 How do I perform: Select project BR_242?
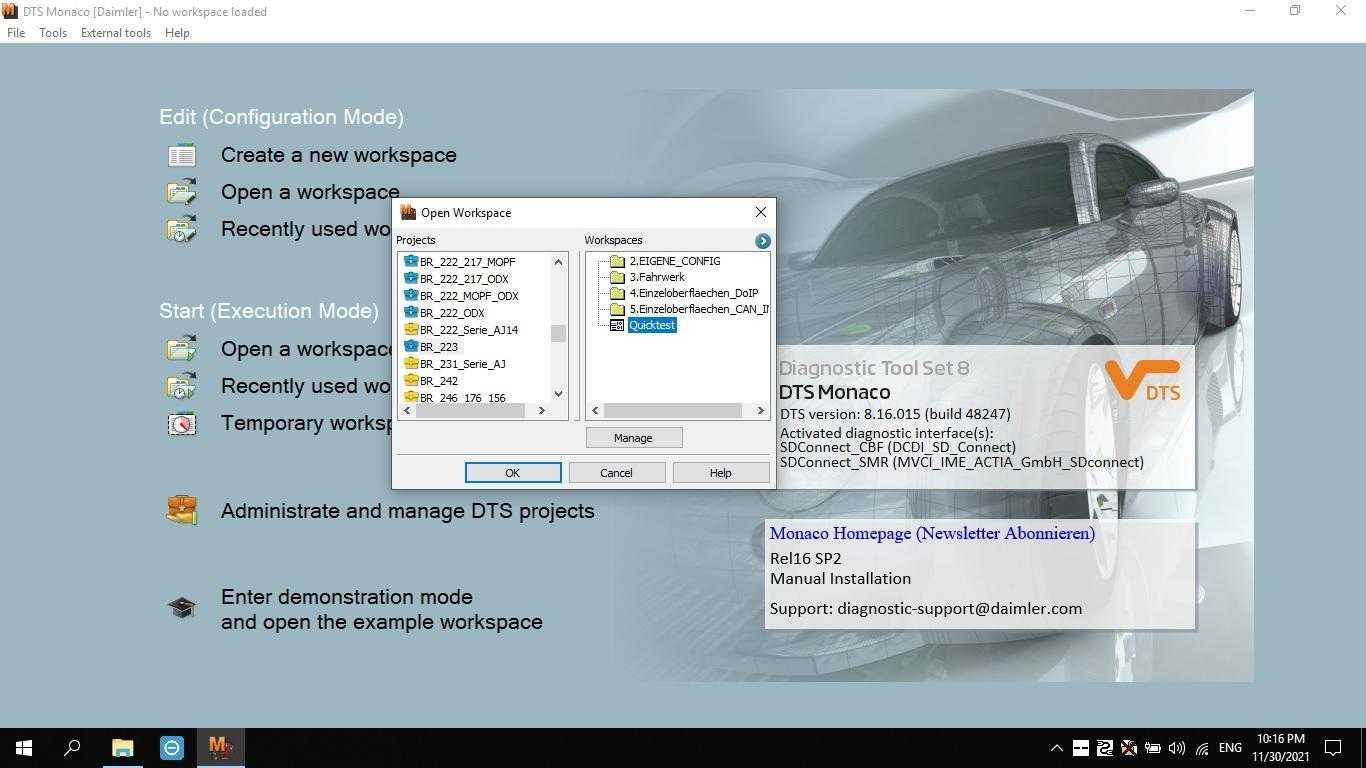(439, 381)
